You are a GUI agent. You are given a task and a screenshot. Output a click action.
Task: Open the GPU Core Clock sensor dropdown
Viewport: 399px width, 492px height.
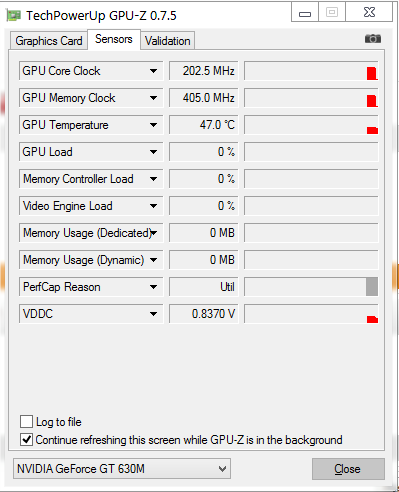153,71
